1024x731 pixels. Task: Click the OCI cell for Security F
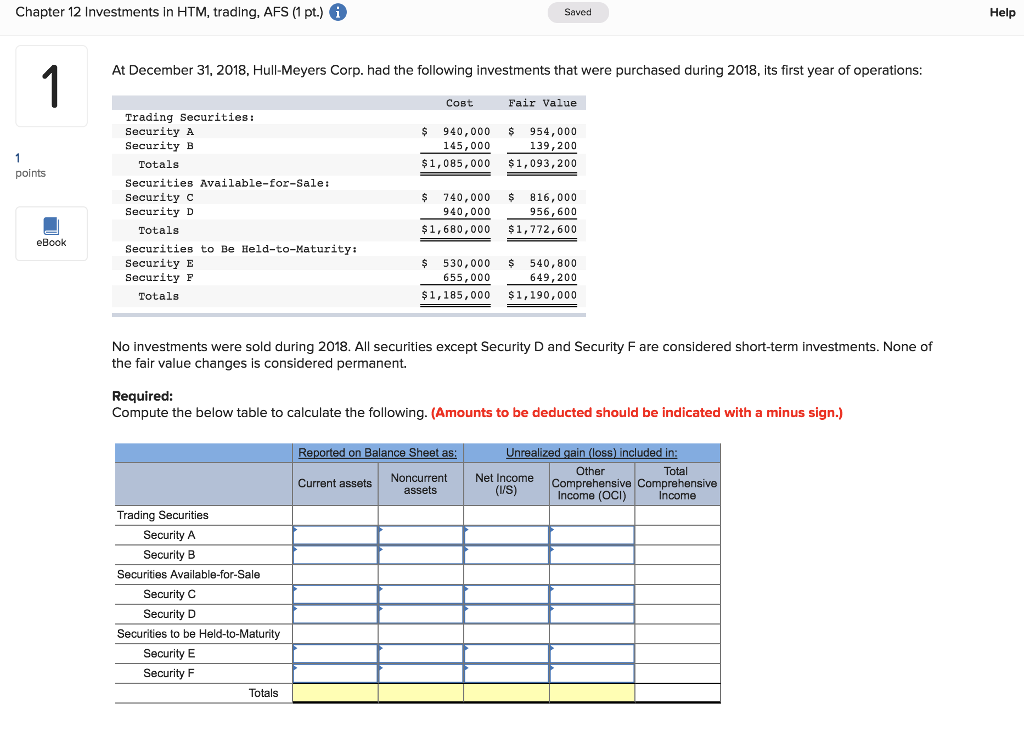tap(590, 673)
